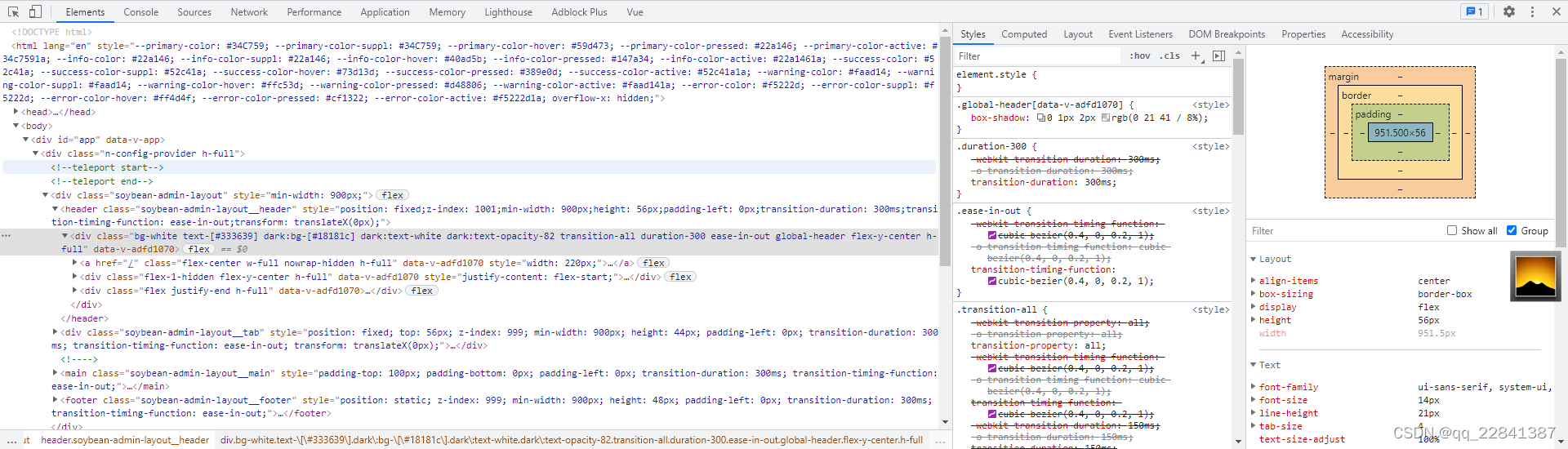
Task: Click flex badge on flex-1-hidden div row
Action: pos(681,277)
